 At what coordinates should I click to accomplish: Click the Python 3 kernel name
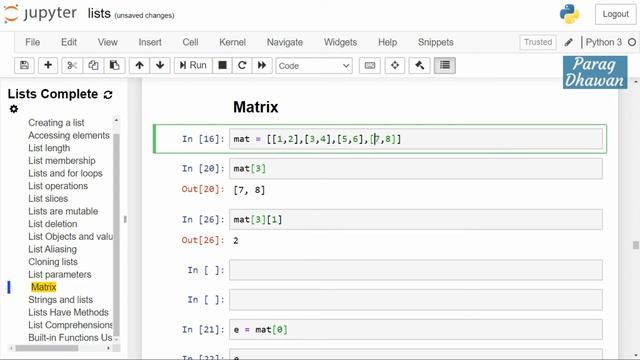click(604, 42)
